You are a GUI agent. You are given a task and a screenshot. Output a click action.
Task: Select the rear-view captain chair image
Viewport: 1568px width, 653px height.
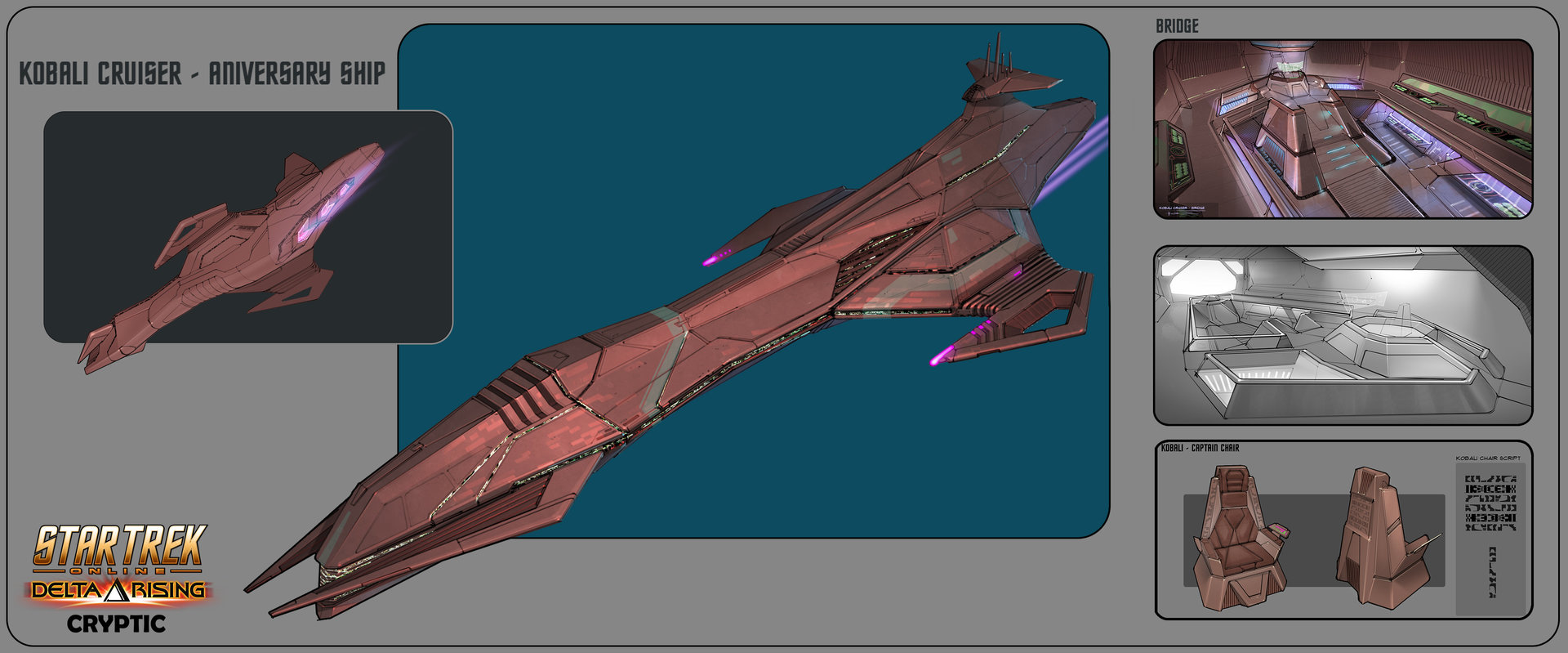(1388, 536)
